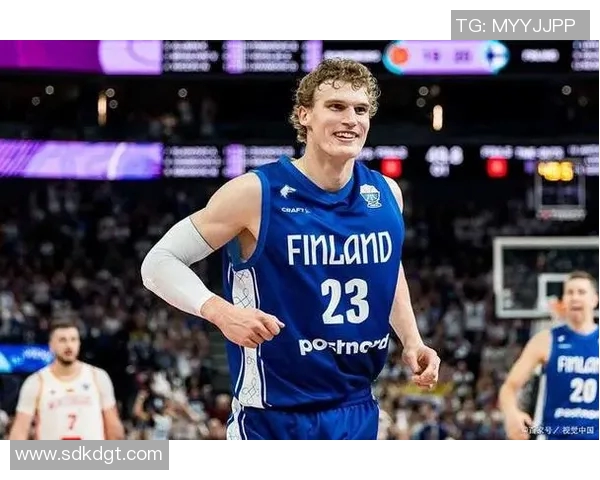Click the decorative white side panel on the jersey
Image resolution: width=600 pixels, height=480 pixels.
point(247,337)
